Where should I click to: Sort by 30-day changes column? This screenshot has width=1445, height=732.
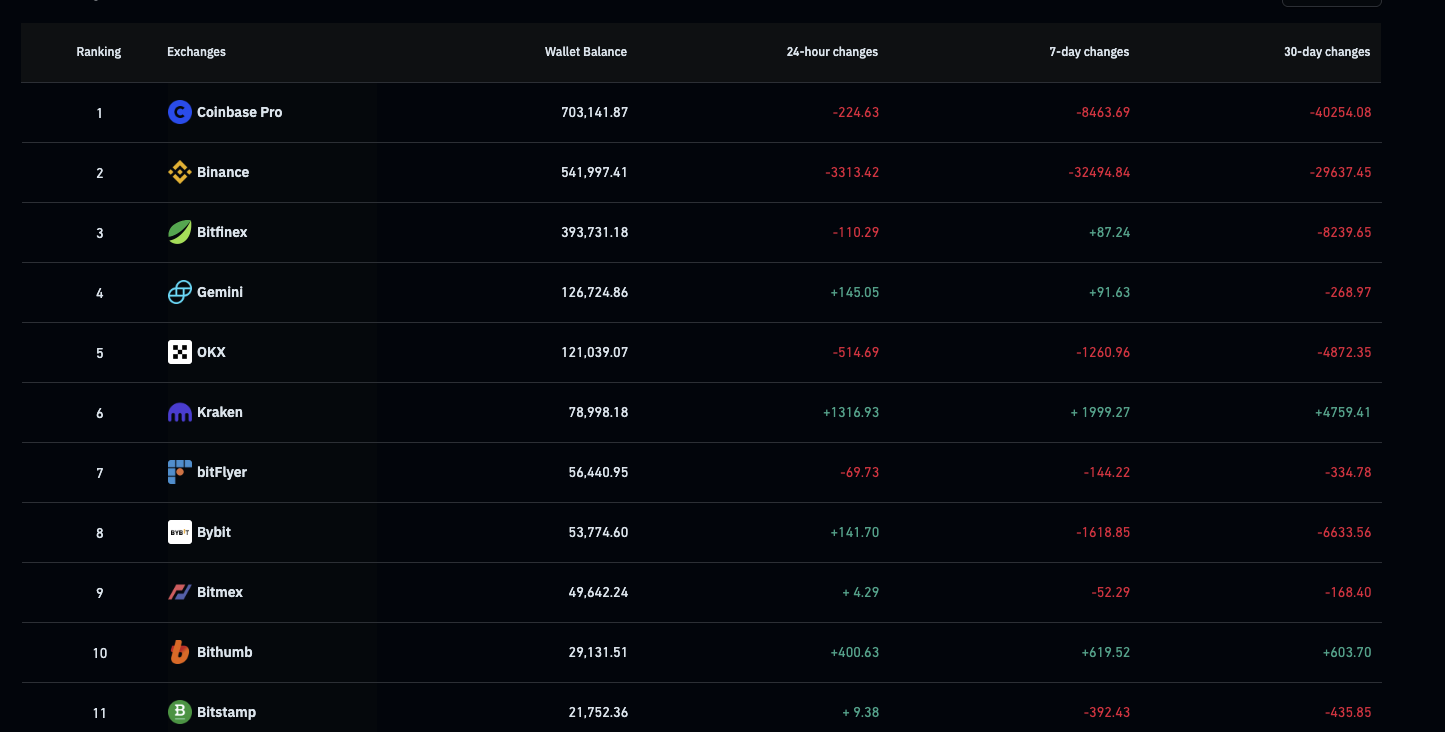[x=1327, y=51]
